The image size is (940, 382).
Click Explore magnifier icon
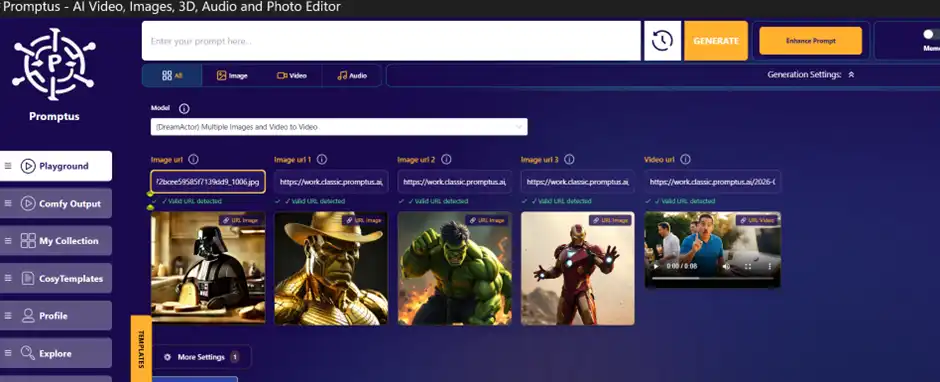coord(28,353)
